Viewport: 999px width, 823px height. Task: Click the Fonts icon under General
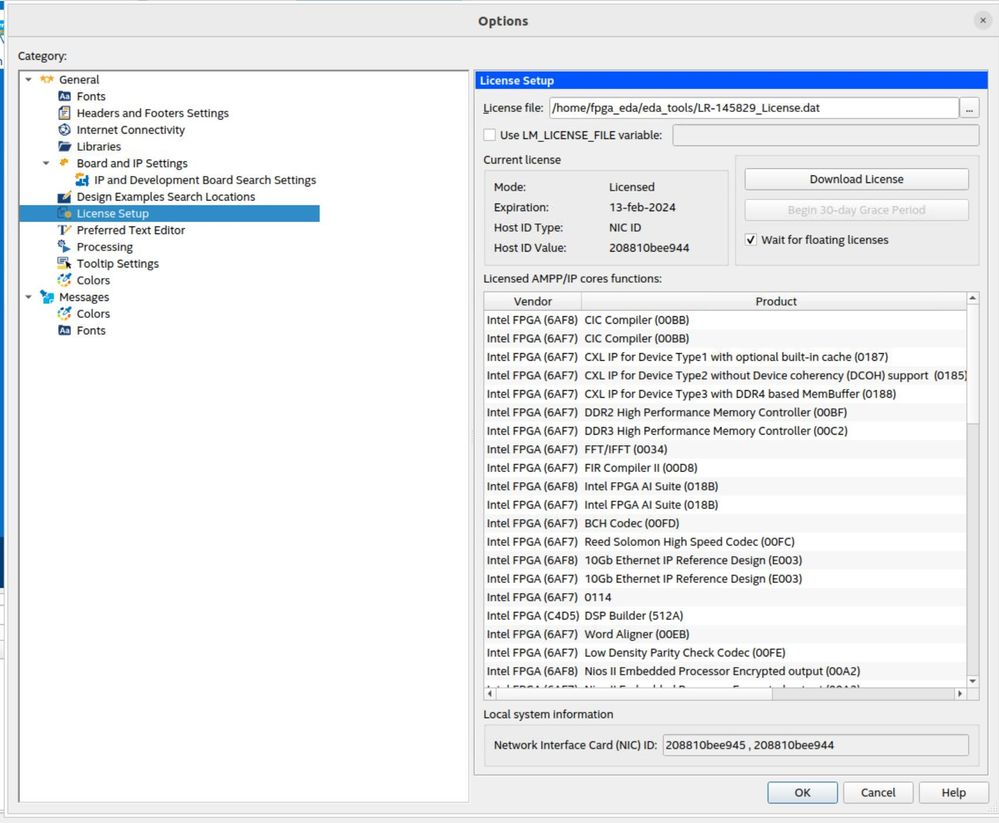[x=65, y=96]
